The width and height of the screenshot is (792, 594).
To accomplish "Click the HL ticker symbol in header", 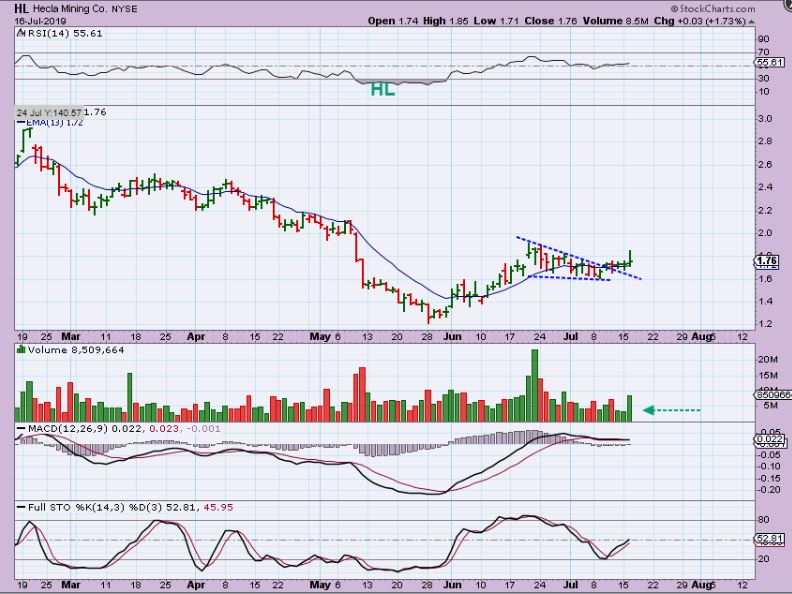I will click(x=21, y=9).
